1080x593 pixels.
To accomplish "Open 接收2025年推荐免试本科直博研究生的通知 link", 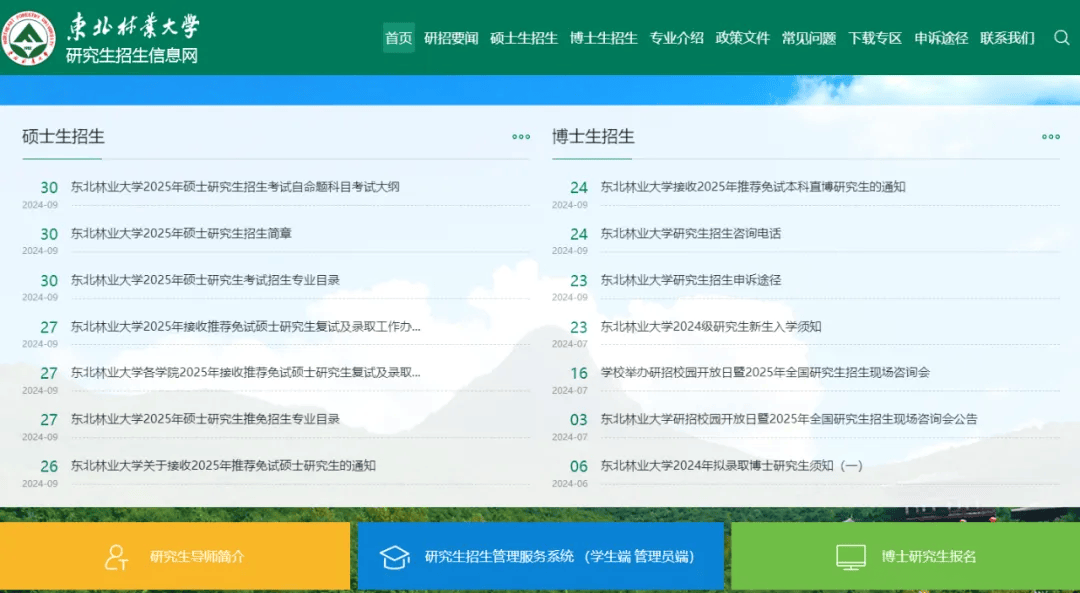I will (753, 187).
